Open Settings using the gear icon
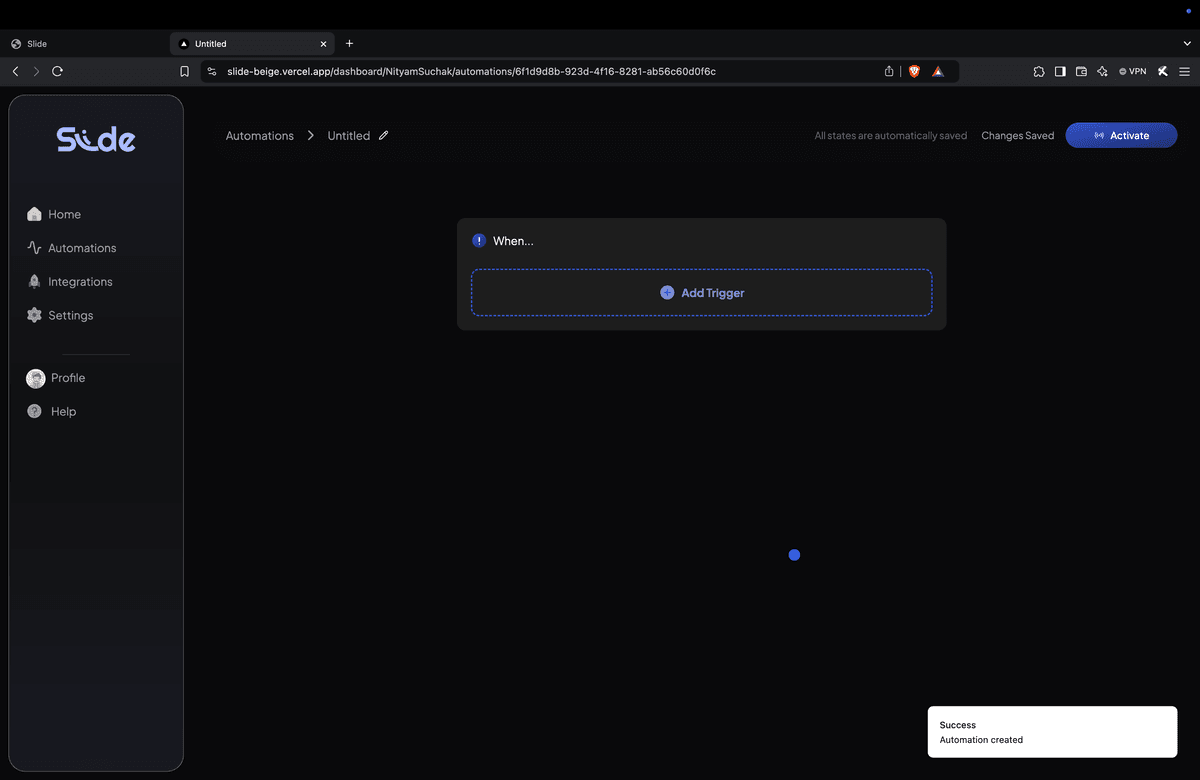The width and height of the screenshot is (1200, 780). click(x=32, y=315)
